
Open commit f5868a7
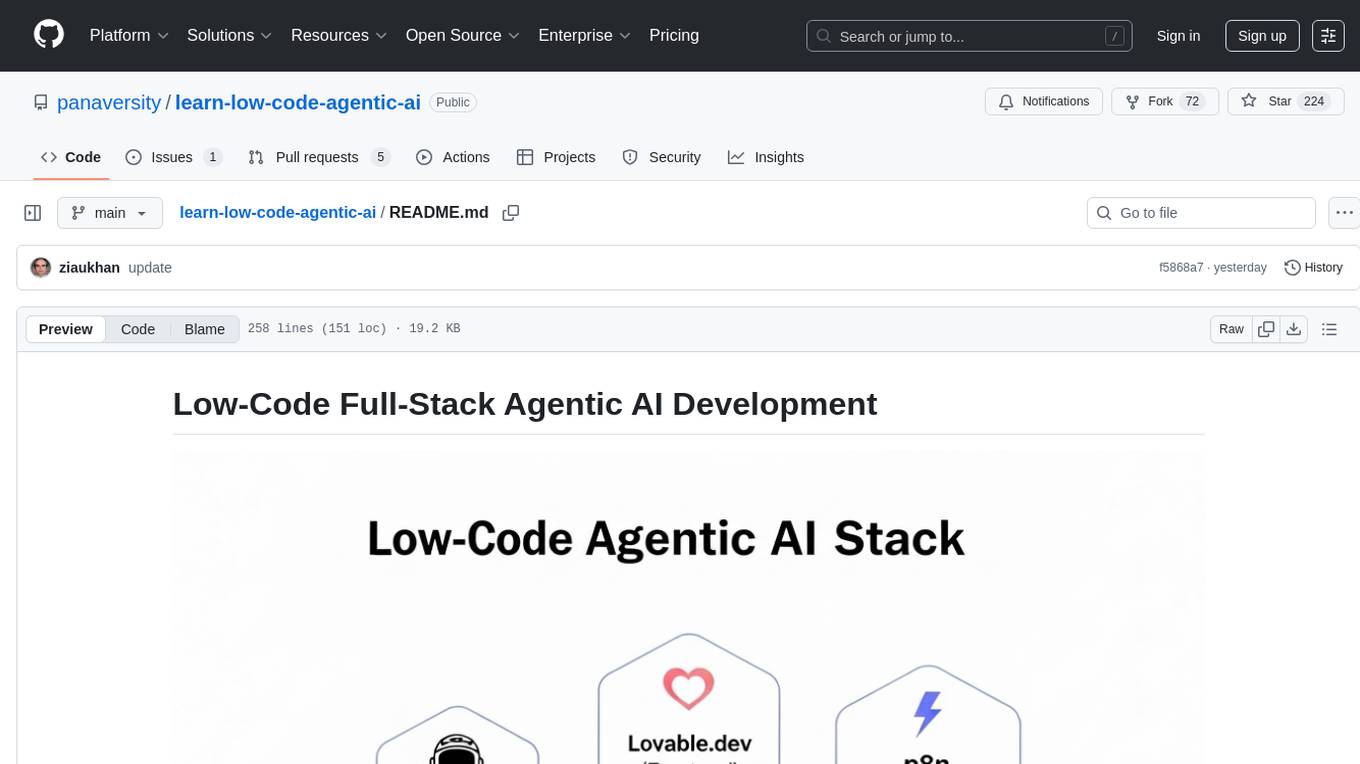(x=1181, y=267)
